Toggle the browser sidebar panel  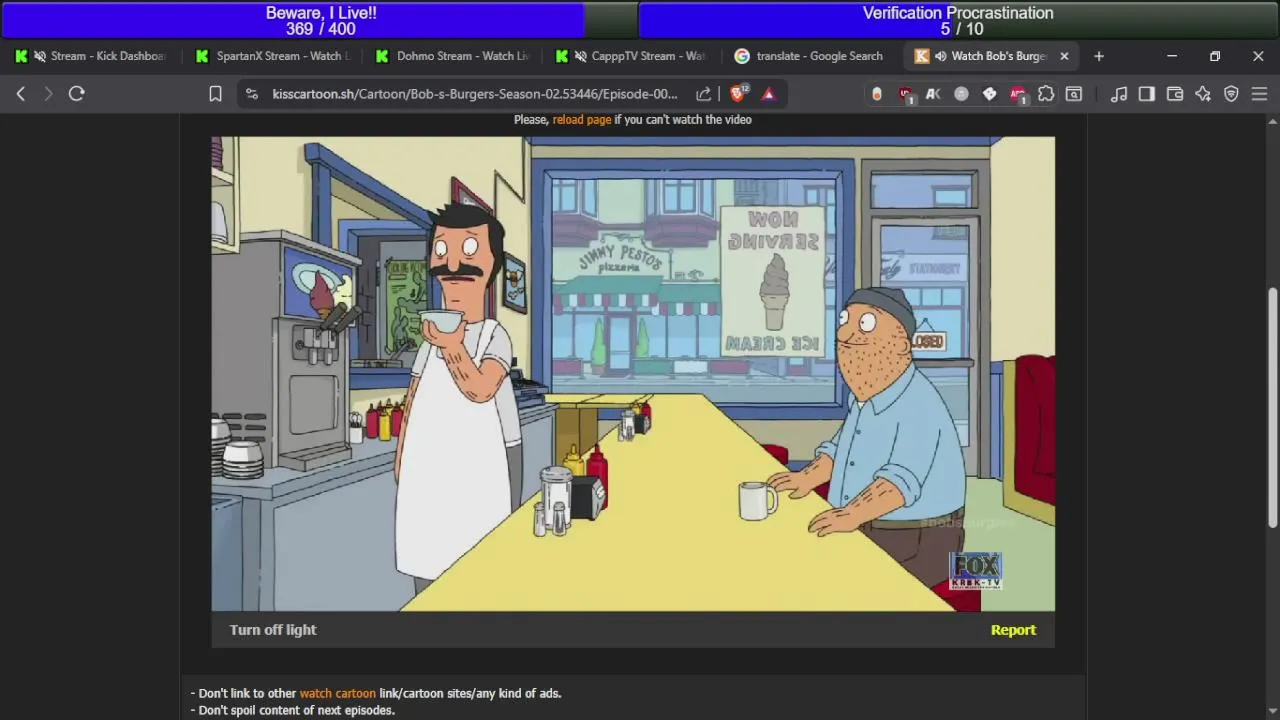point(1147,94)
